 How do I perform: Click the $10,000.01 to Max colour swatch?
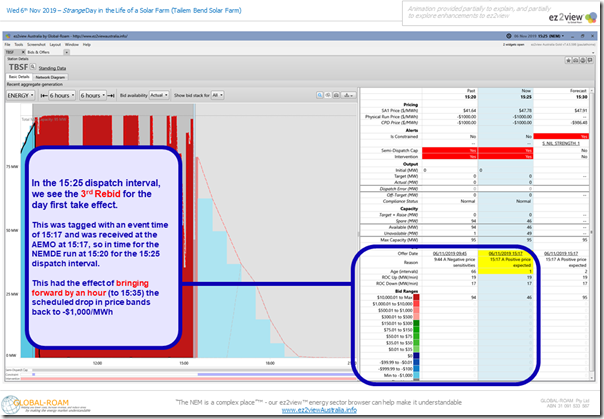tap(416, 297)
